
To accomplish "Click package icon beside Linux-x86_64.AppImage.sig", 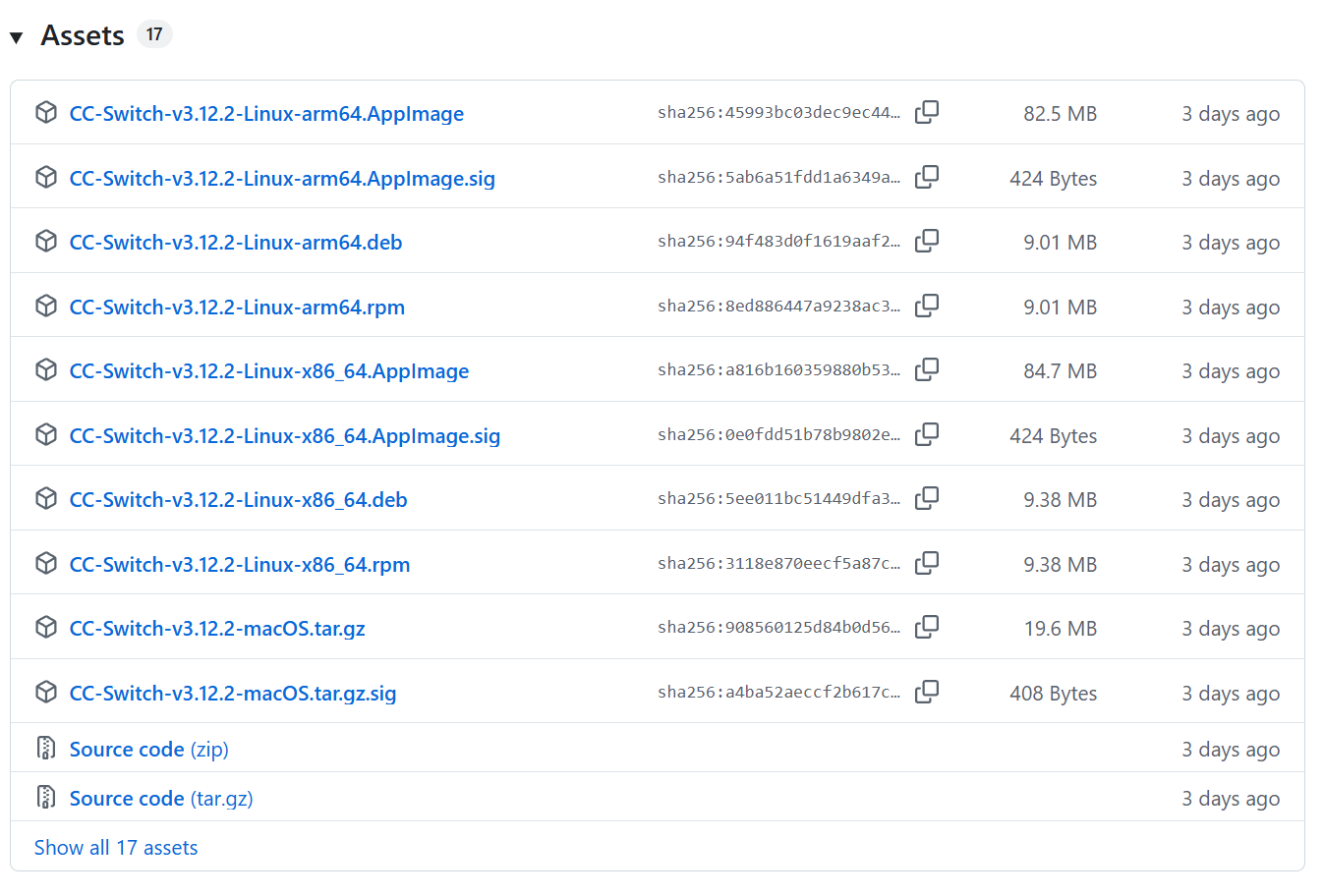I will [x=46, y=435].
